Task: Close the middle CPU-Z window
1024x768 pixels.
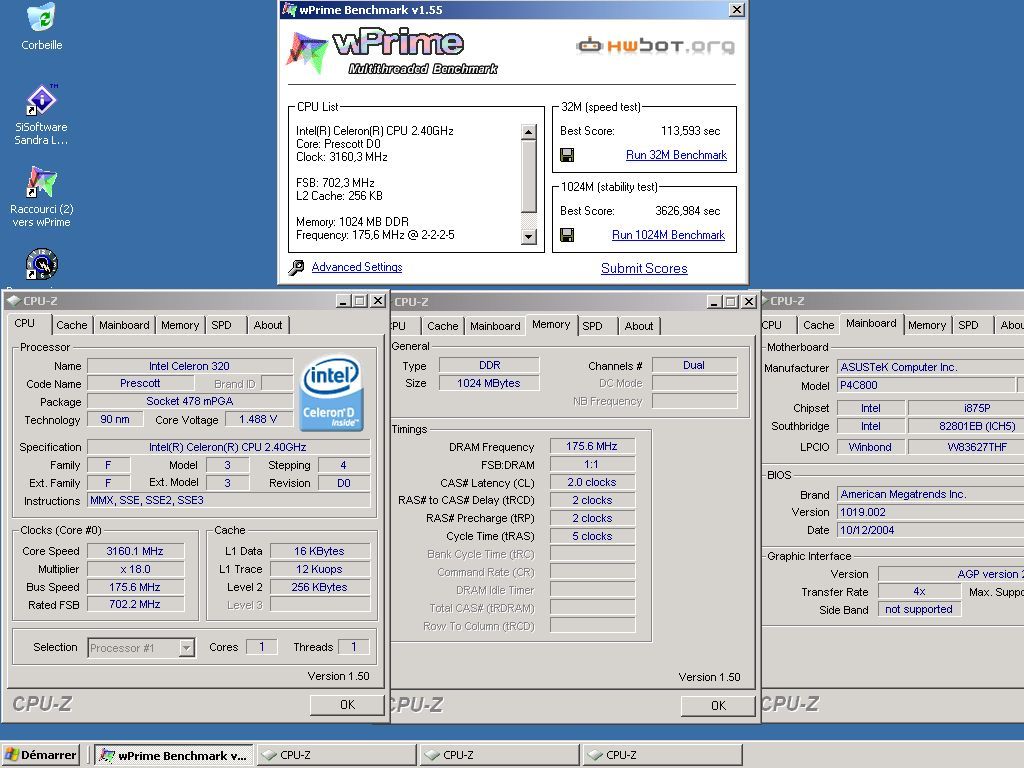Action: click(x=749, y=302)
